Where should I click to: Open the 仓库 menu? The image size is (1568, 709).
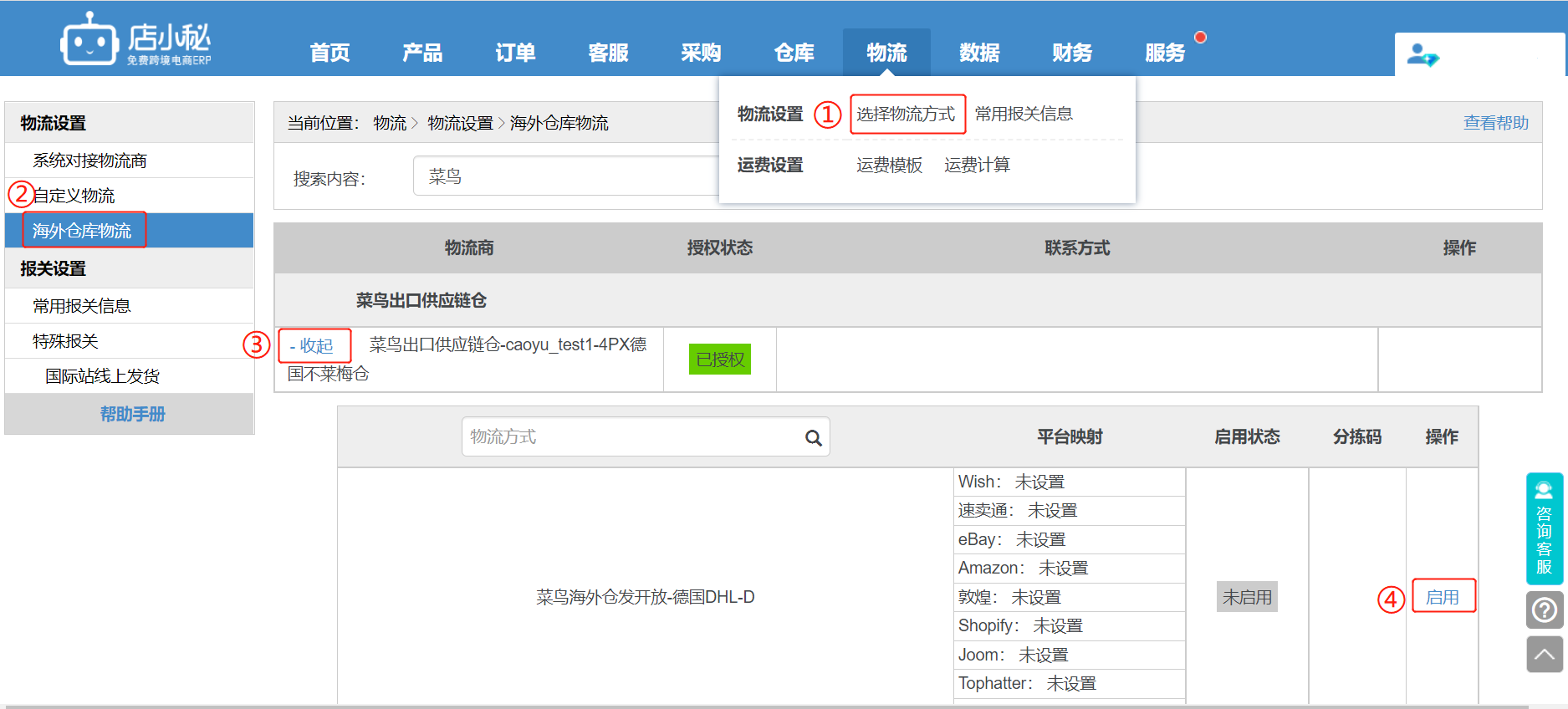(794, 53)
